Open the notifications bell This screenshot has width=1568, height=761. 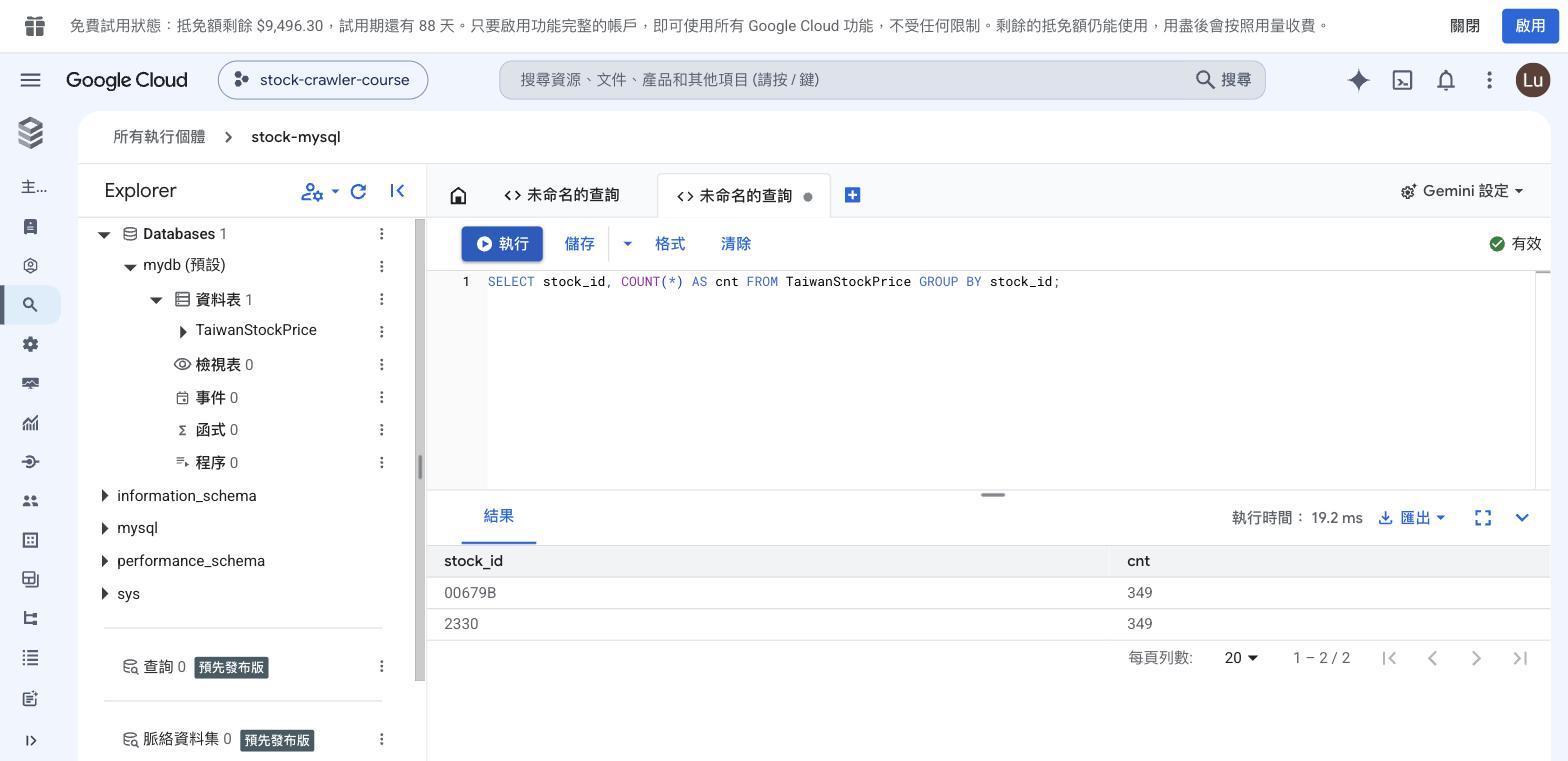coord(1446,80)
